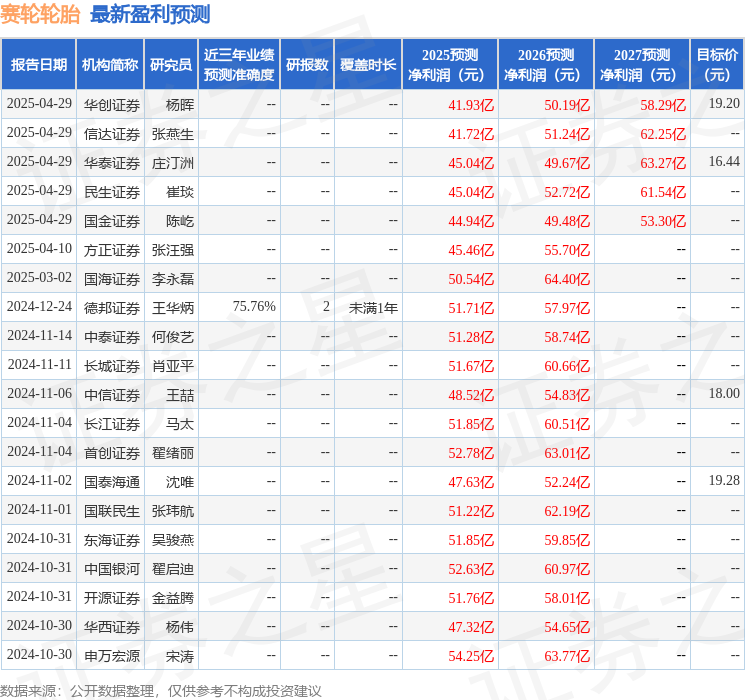Click analyst name 肖亚平

[x=173, y=366]
